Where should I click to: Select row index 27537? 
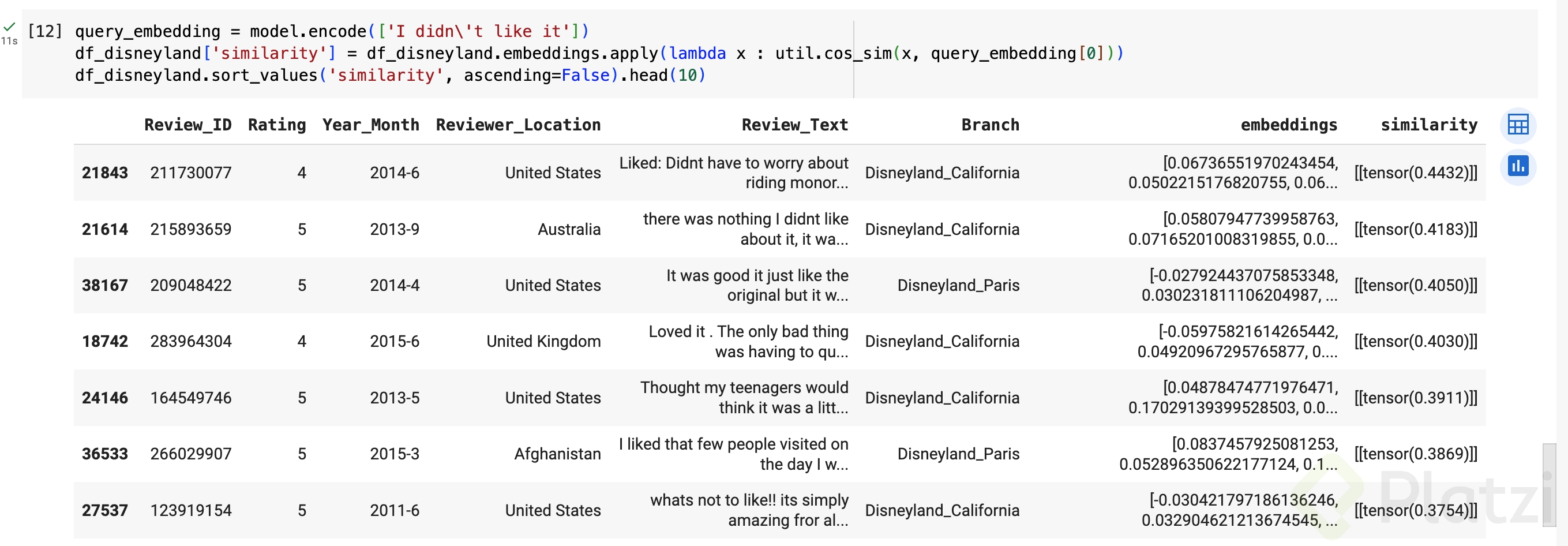(104, 510)
